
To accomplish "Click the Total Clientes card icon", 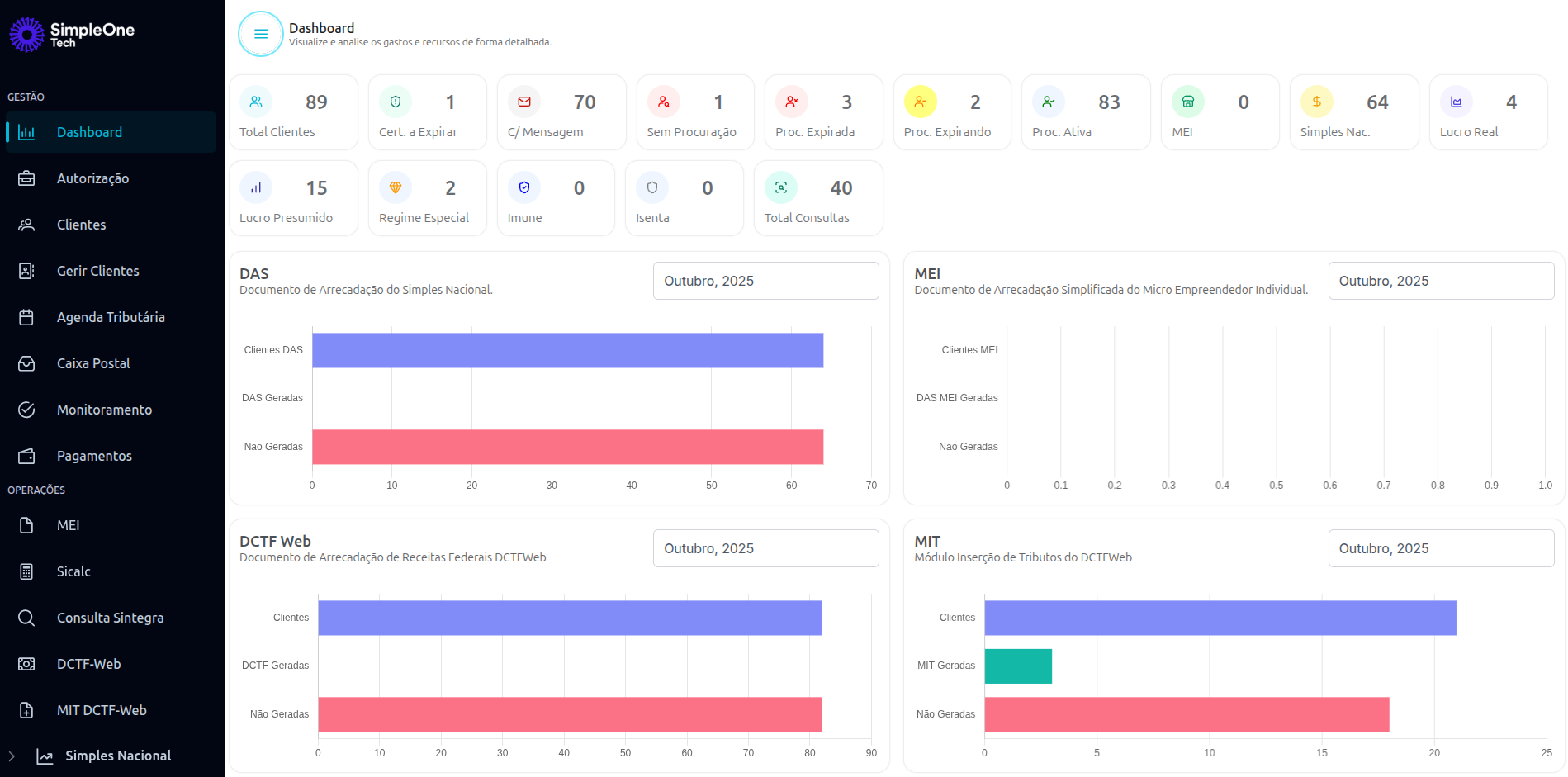I will [x=256, y=102].
